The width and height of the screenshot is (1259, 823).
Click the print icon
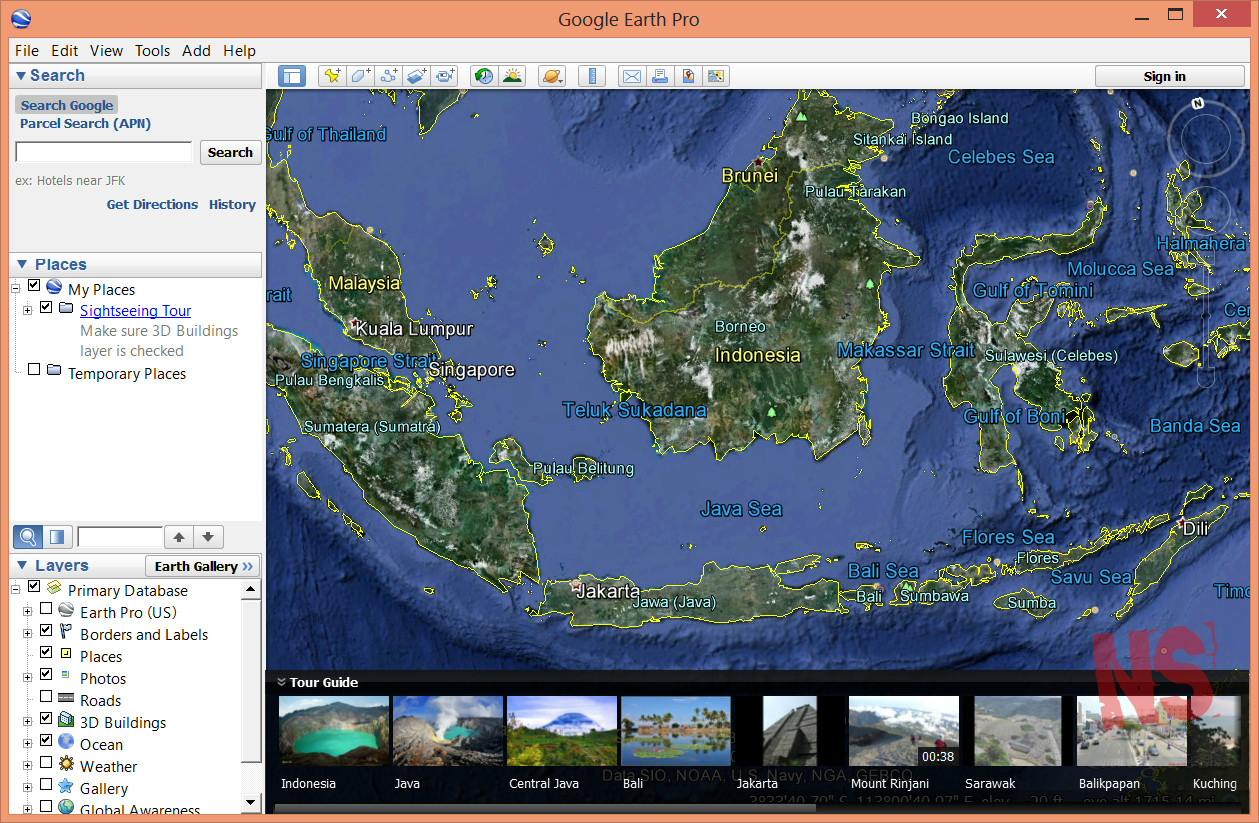pos(659,76)
